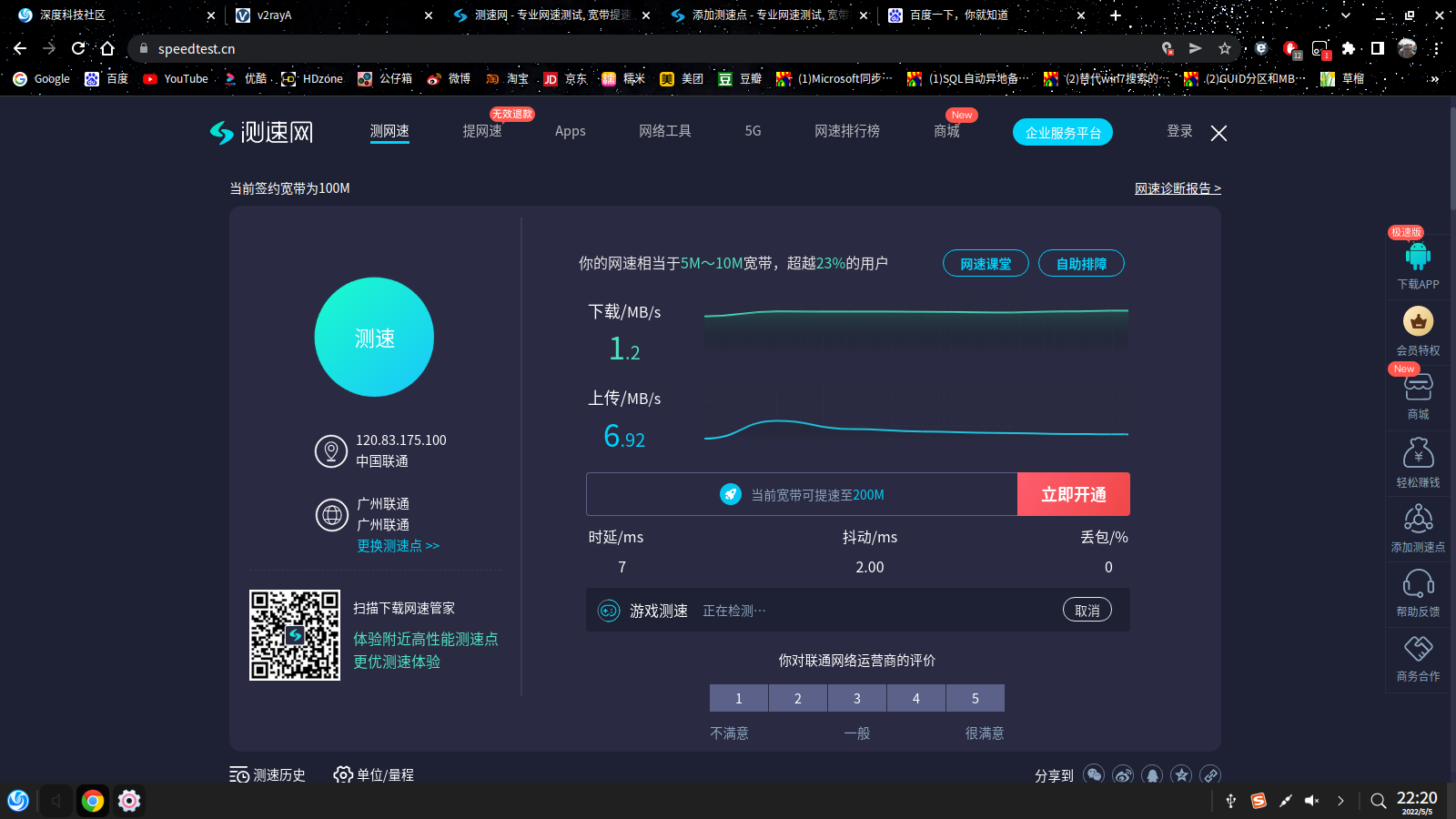Share to Weibo using its icon
The image size is (1456, 819).
point(1123,775)
